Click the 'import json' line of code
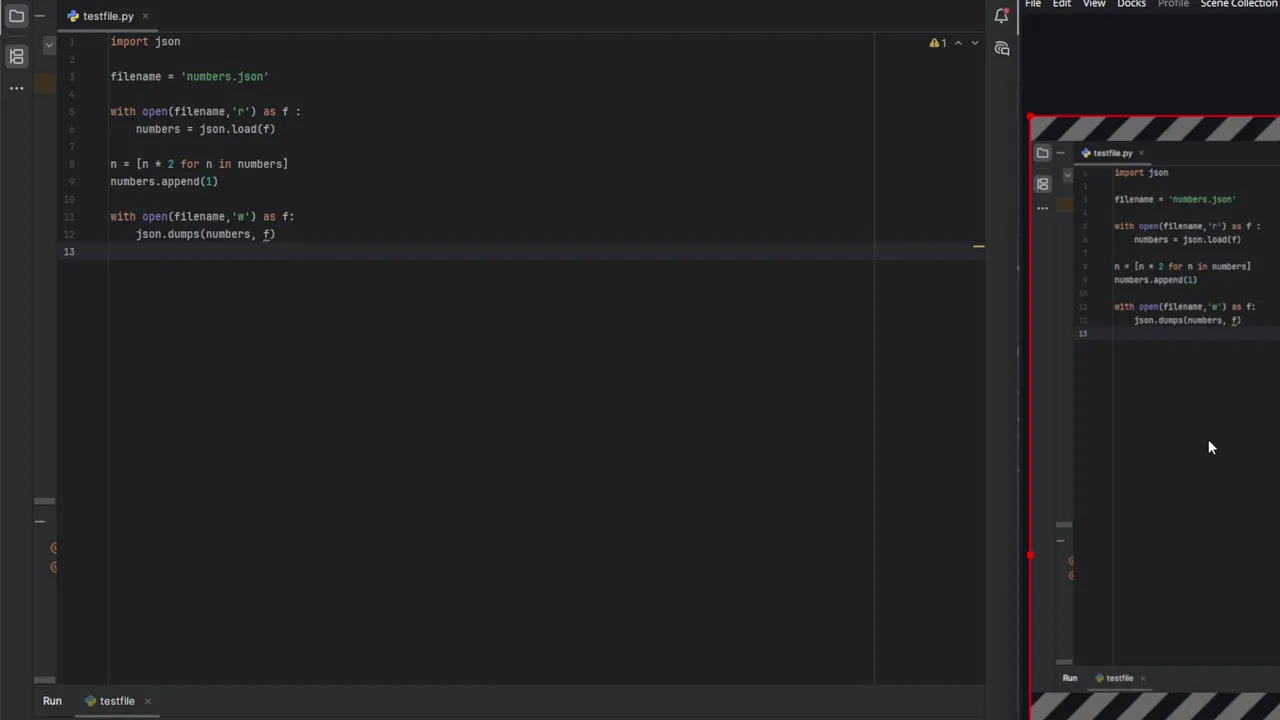This screenshot has height=720, width=1280. (145, 42)
